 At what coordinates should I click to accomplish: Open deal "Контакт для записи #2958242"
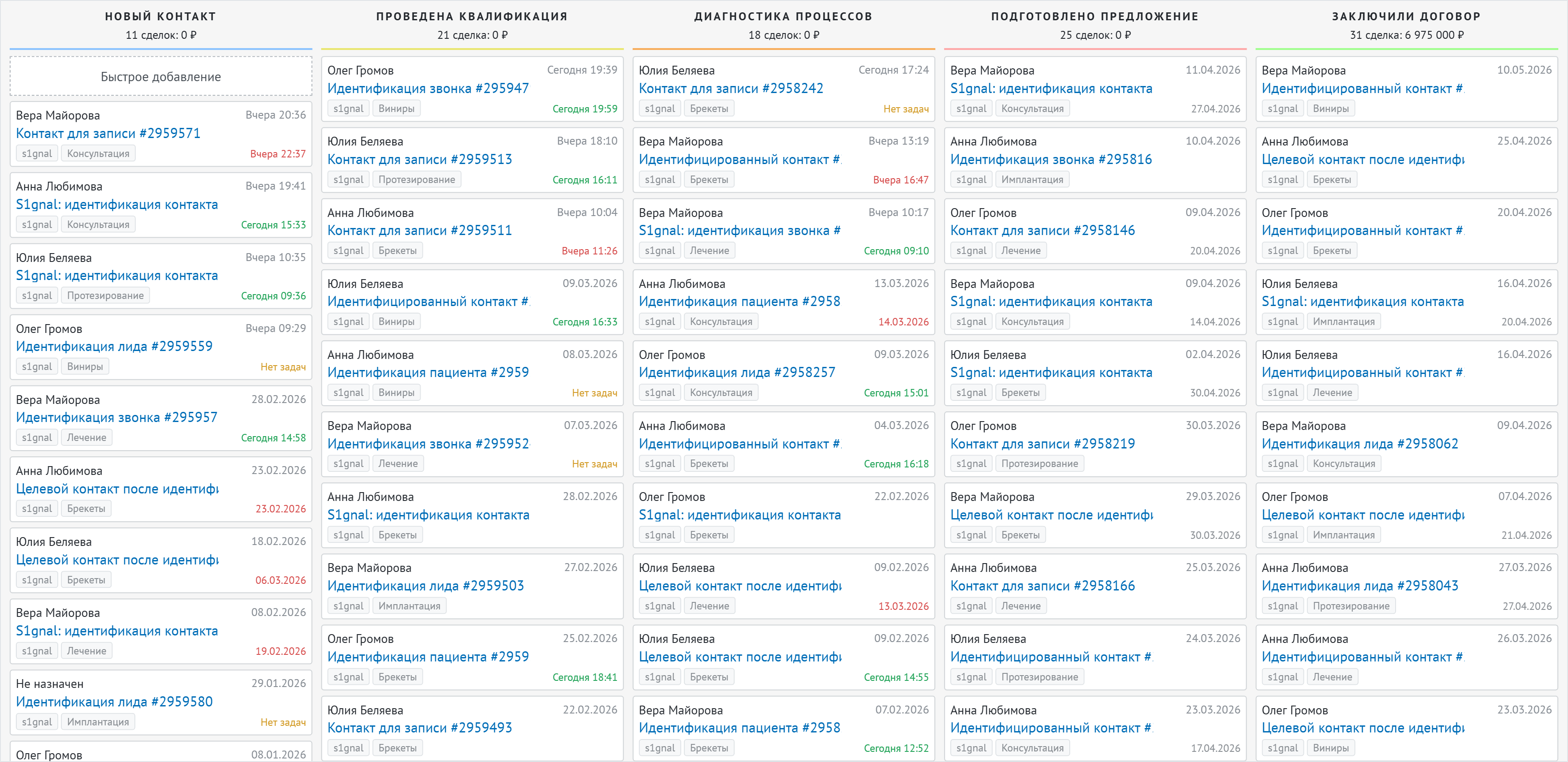[x=731, y=88]
